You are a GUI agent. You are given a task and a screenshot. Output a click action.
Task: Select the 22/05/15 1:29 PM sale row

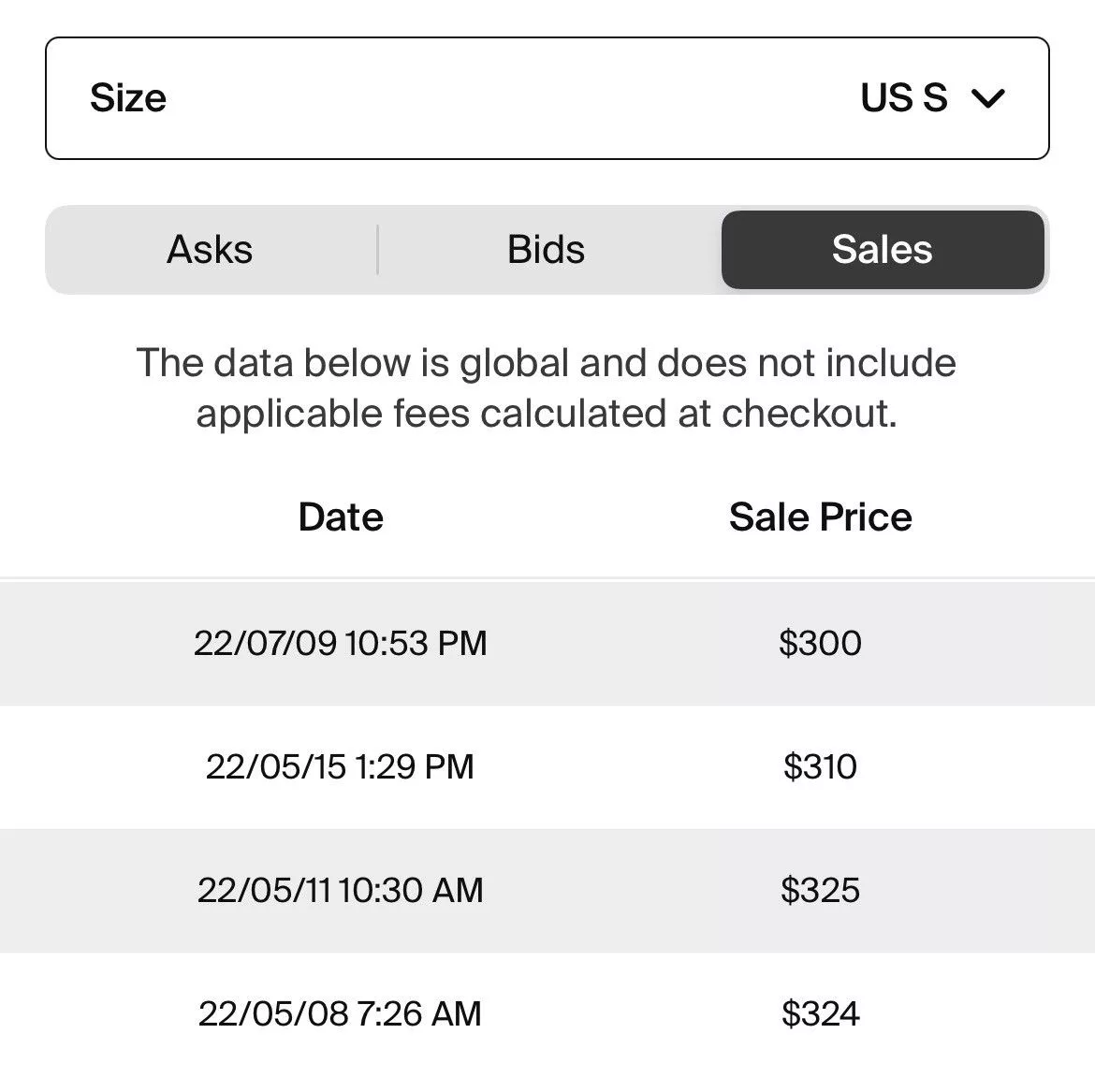(x=547, y=766)
